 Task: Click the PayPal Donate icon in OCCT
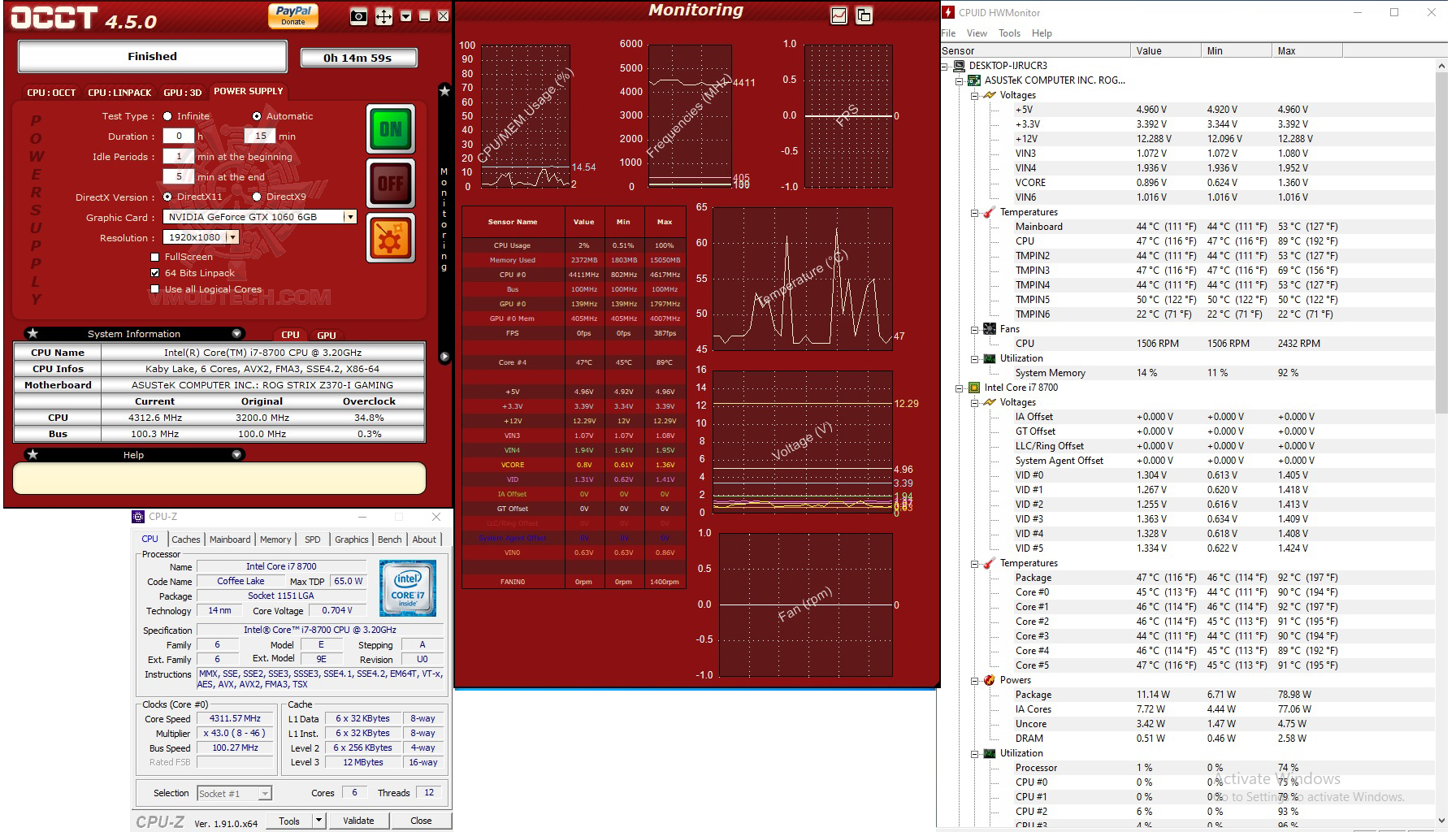click(293, 15)
